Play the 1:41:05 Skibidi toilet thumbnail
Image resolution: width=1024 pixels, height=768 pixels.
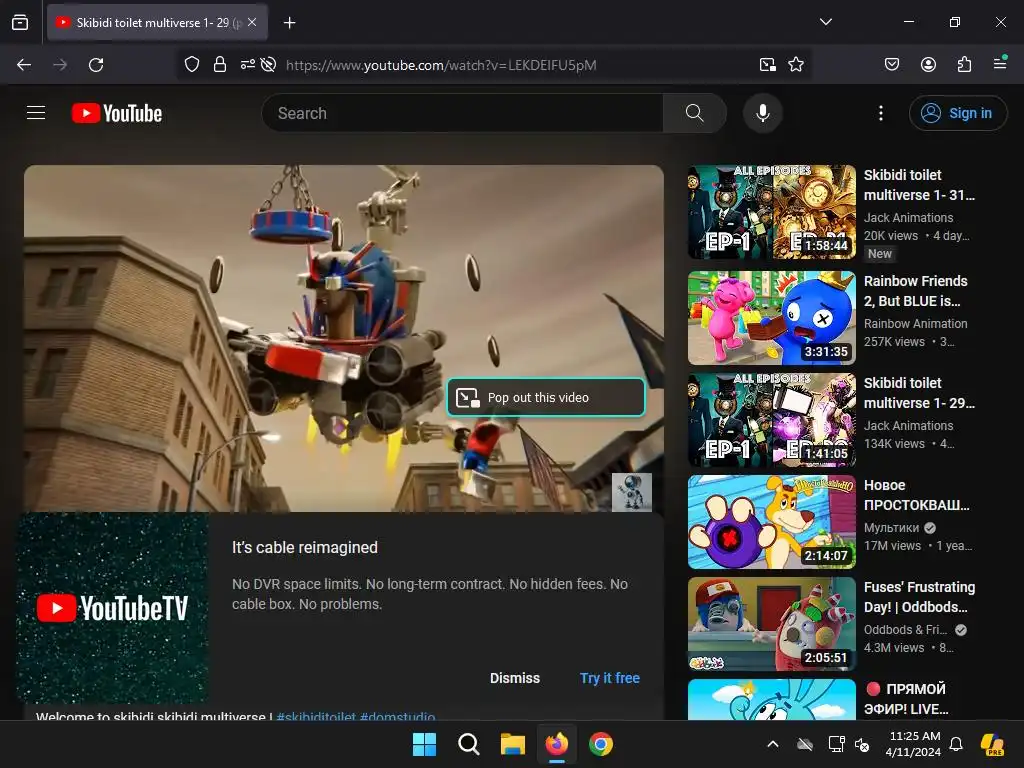click(771, 420)
